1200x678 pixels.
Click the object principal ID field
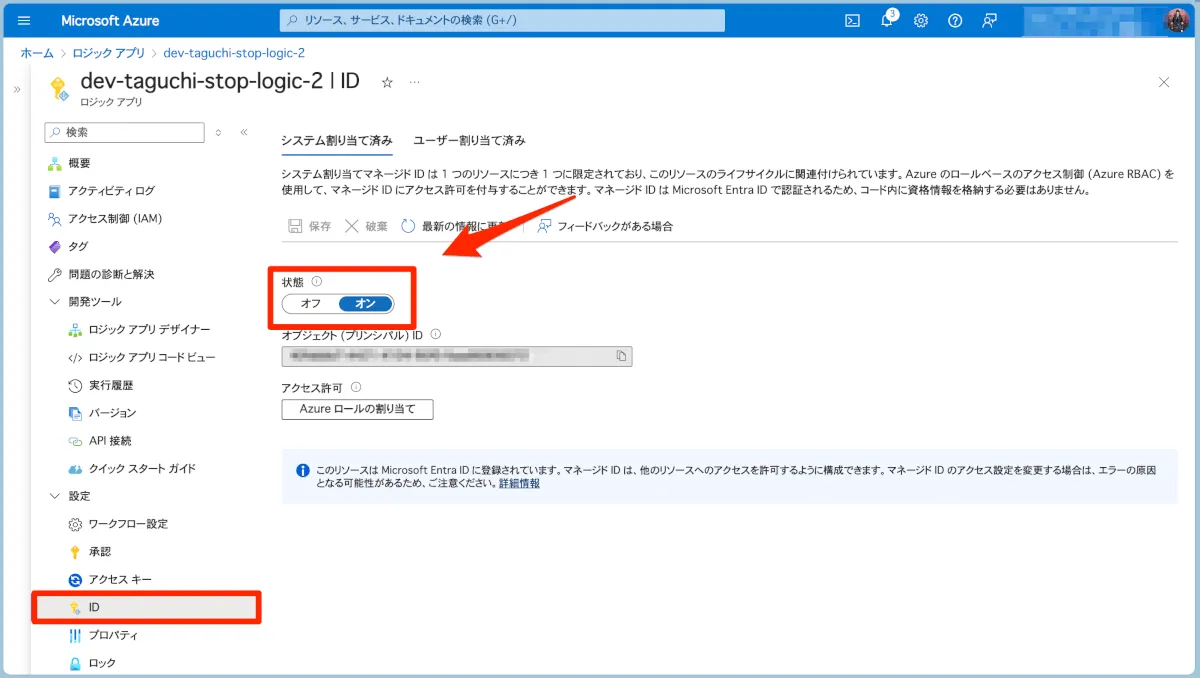click(457, 356)
